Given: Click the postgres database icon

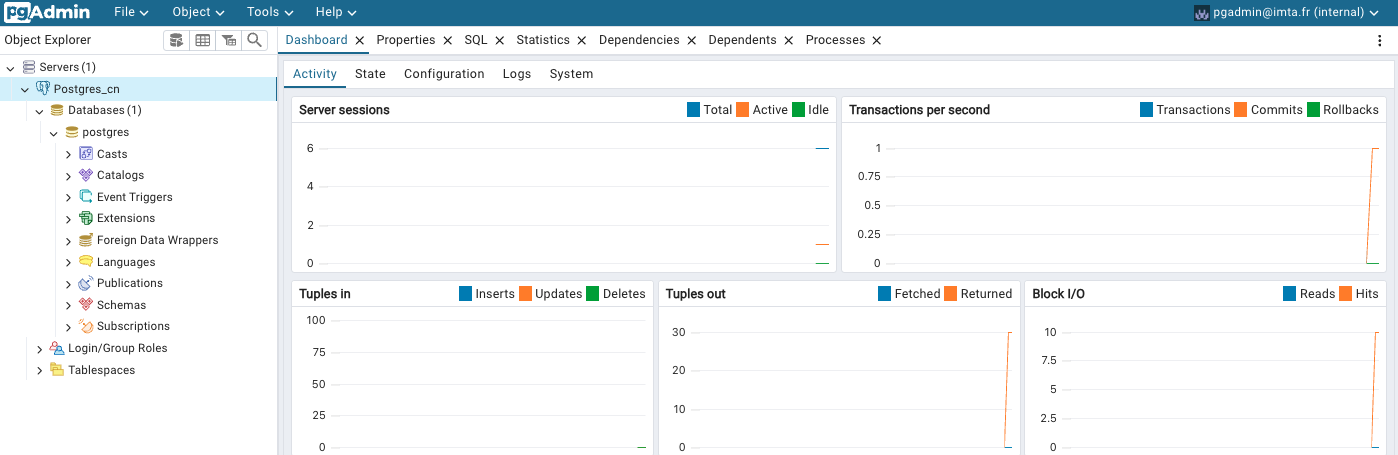Looking at the screenshot, I should pyautogui.click(x=71, y=132).
